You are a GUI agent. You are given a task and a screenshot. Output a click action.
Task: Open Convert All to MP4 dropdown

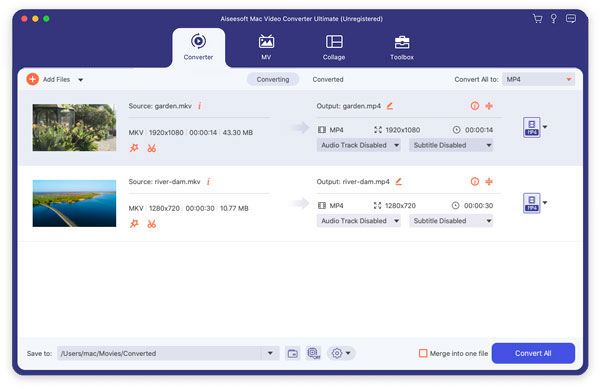[x=538, y=79]
